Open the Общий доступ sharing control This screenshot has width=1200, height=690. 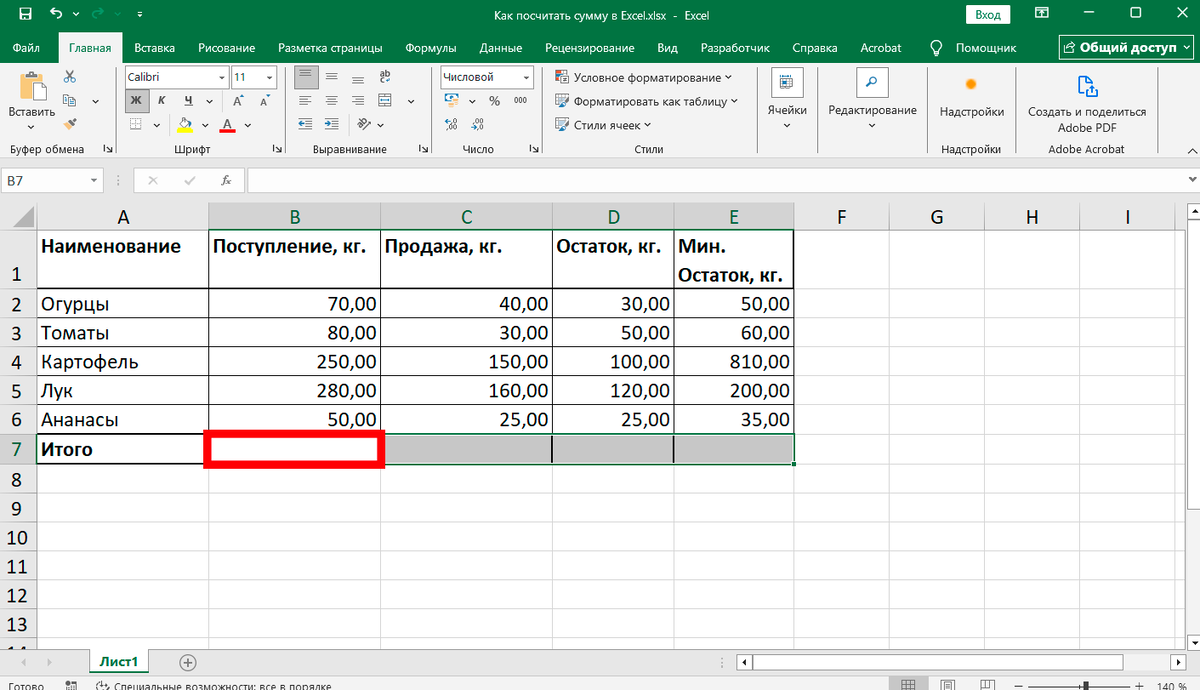click(x=1126, y=47)
